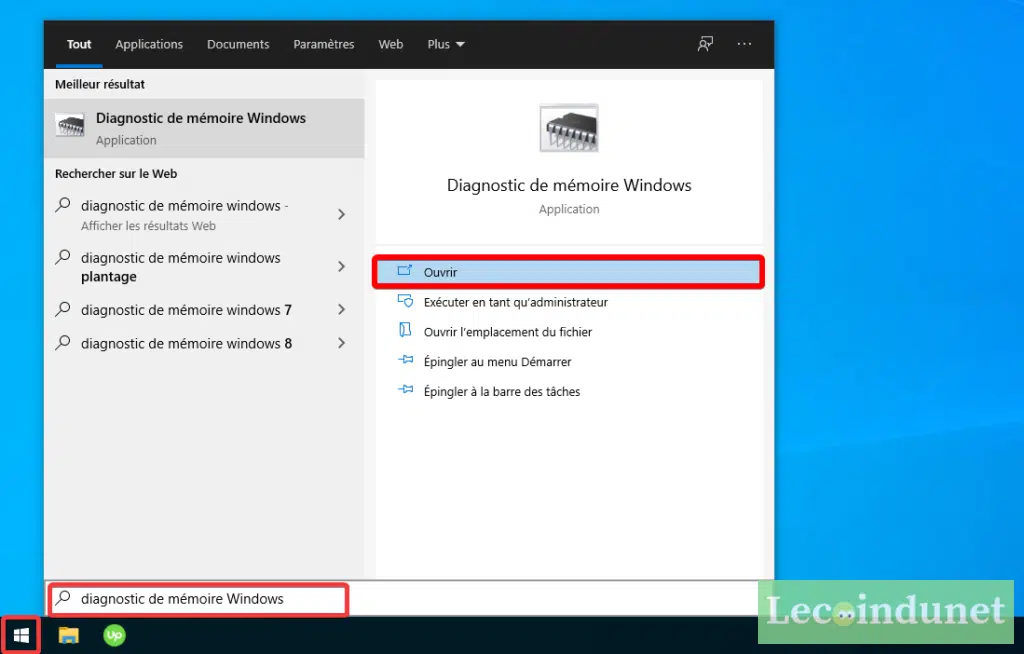
Task: Launch File Explorer from the taskbar
Action: pos(69,635)
